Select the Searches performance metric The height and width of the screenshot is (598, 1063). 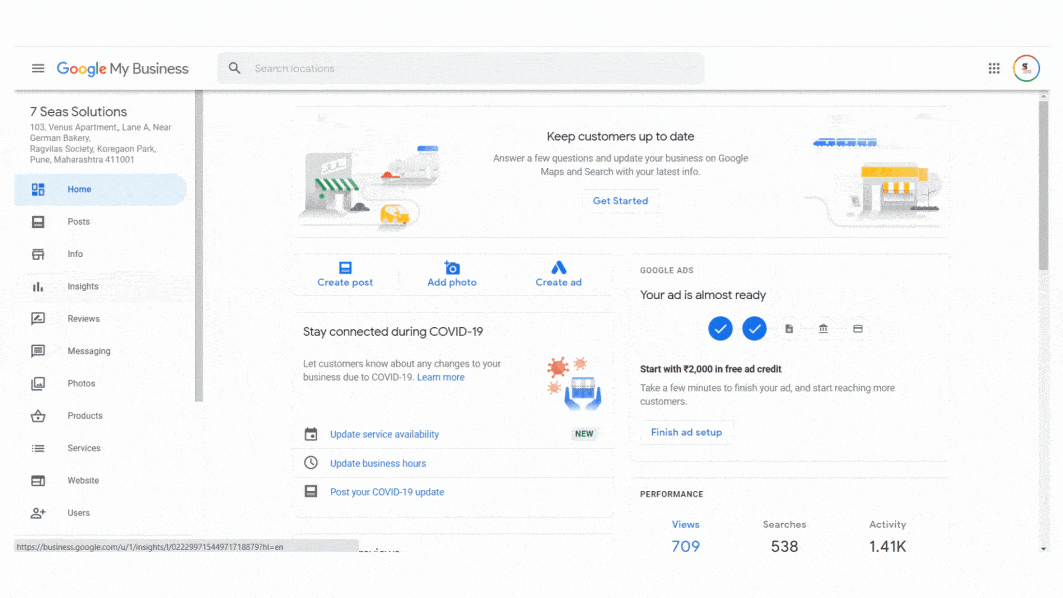tap(784, 536)
